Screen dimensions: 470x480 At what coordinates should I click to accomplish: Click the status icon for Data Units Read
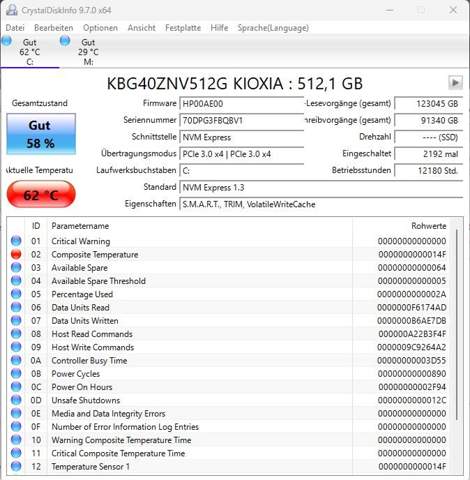coord(16,307)
